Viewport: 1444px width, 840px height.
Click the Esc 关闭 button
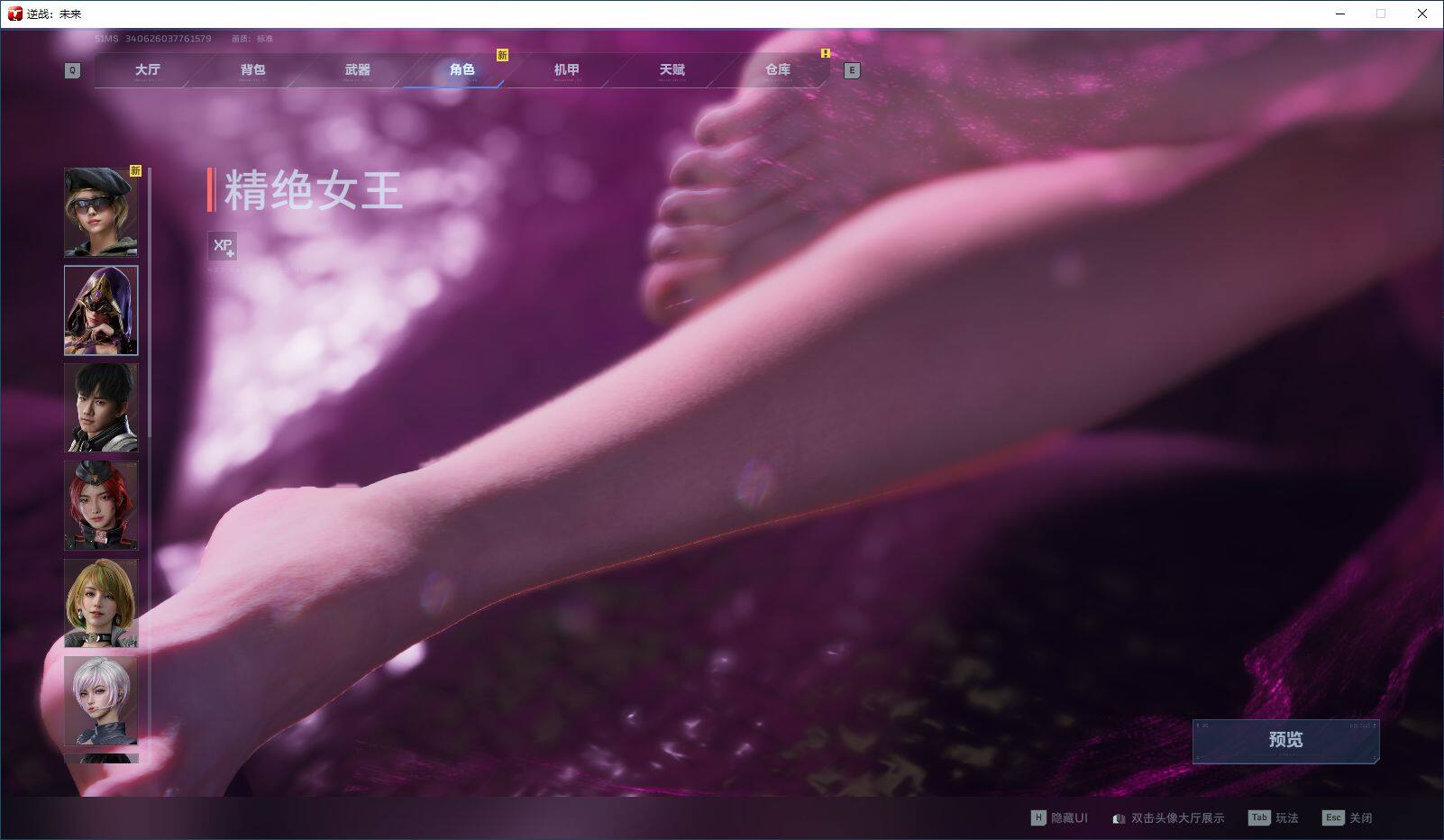1348,818
